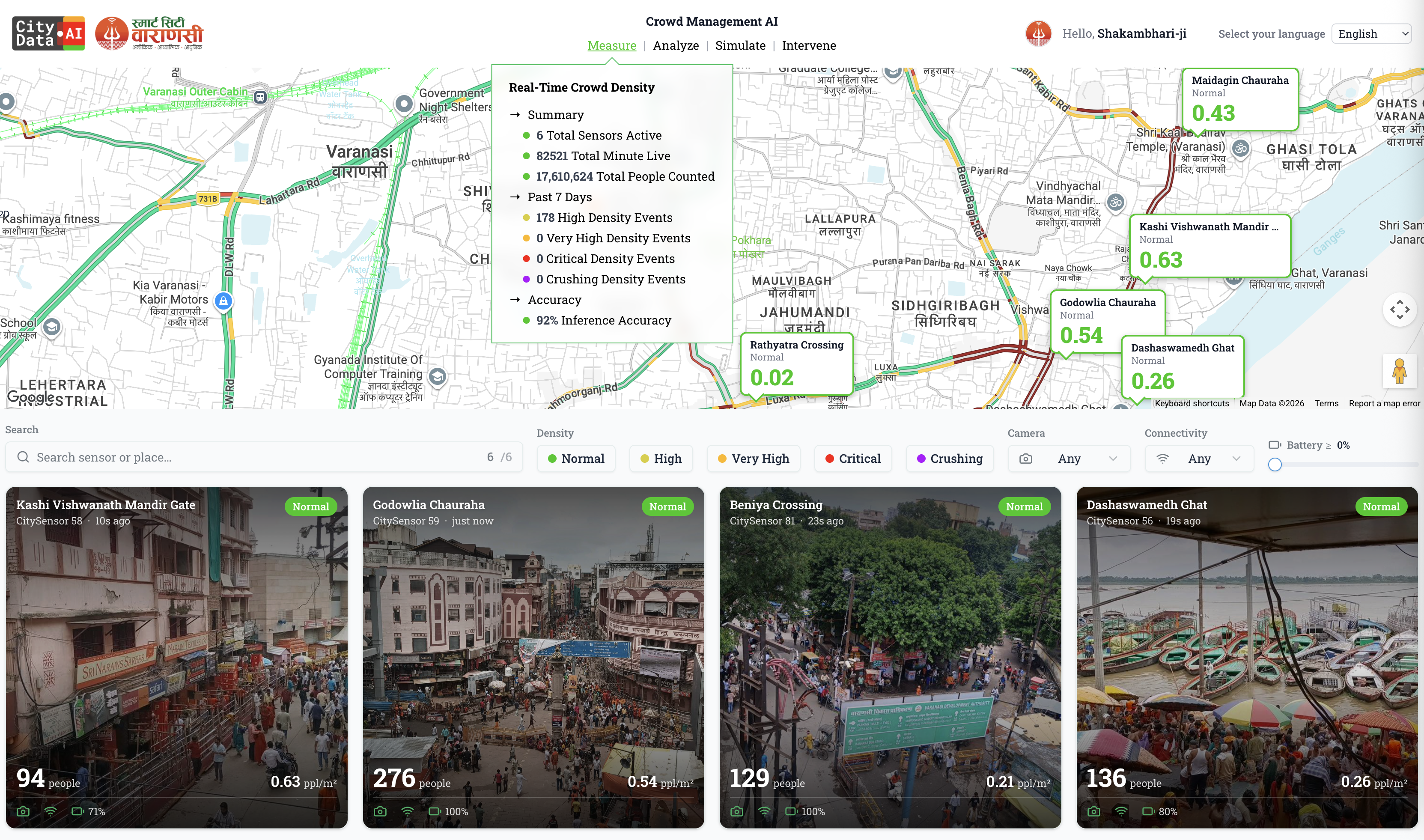Click '92% Inference Accuracy' text

(604, 320)
